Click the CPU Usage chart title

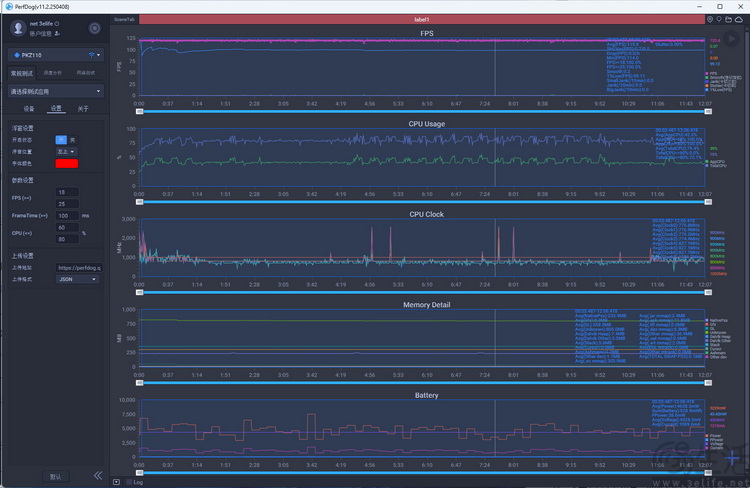(427, 124)
